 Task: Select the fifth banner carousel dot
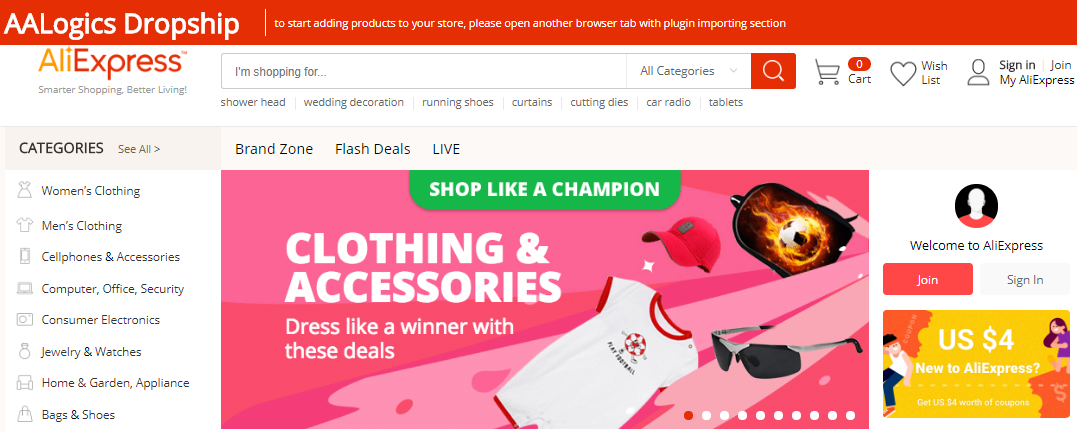coord(760,415)
